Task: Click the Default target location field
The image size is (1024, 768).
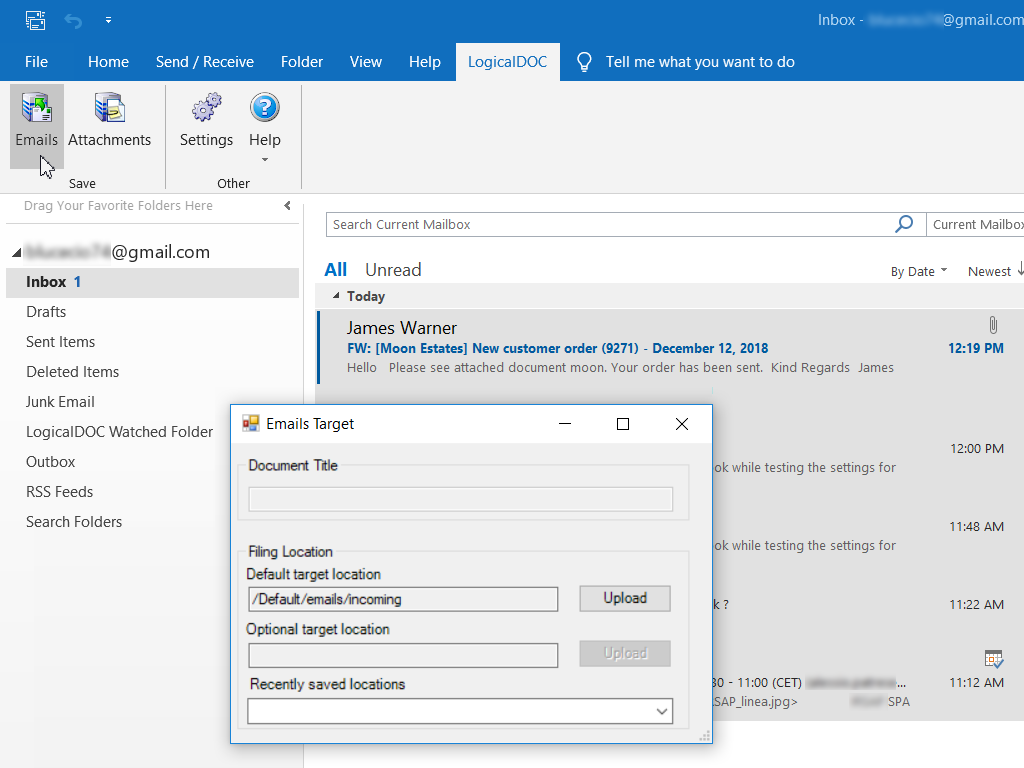Action: (x=403, y=599)
